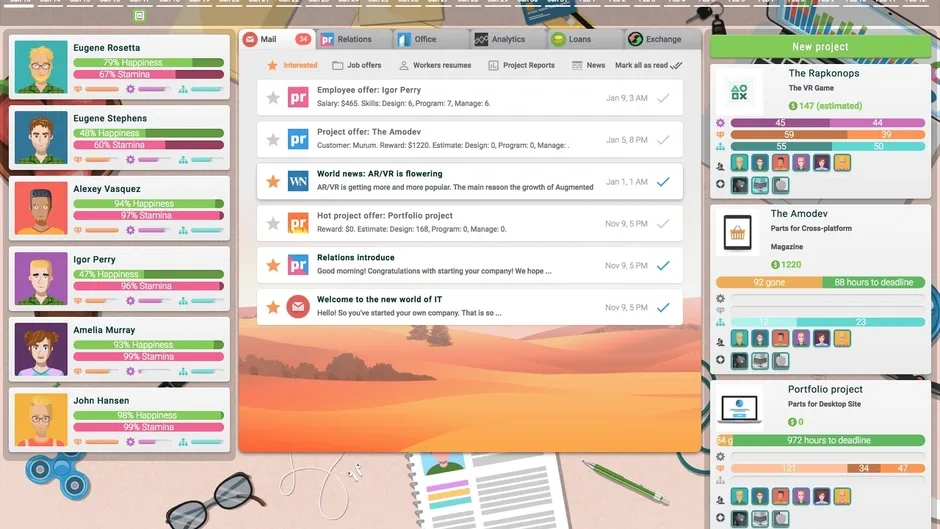This screenshot has height=529, width=940.
Task: Toggle read check on Welcome mail
Action: point(663,308)
